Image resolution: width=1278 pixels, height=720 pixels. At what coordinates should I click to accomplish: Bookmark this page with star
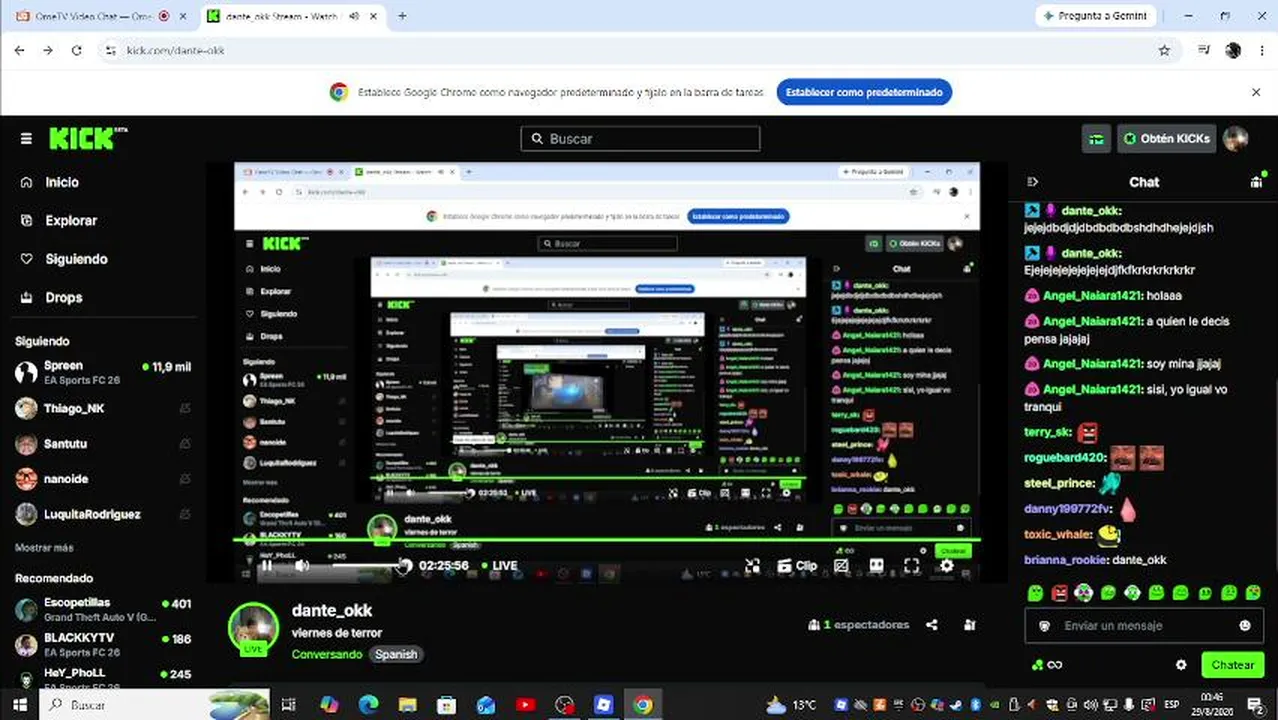click(1164, 50)
